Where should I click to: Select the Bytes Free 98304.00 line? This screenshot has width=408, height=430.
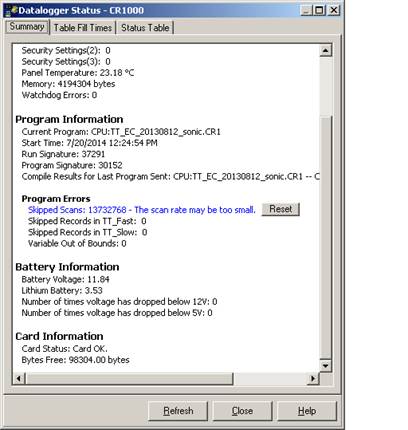(x=76, y=360)
